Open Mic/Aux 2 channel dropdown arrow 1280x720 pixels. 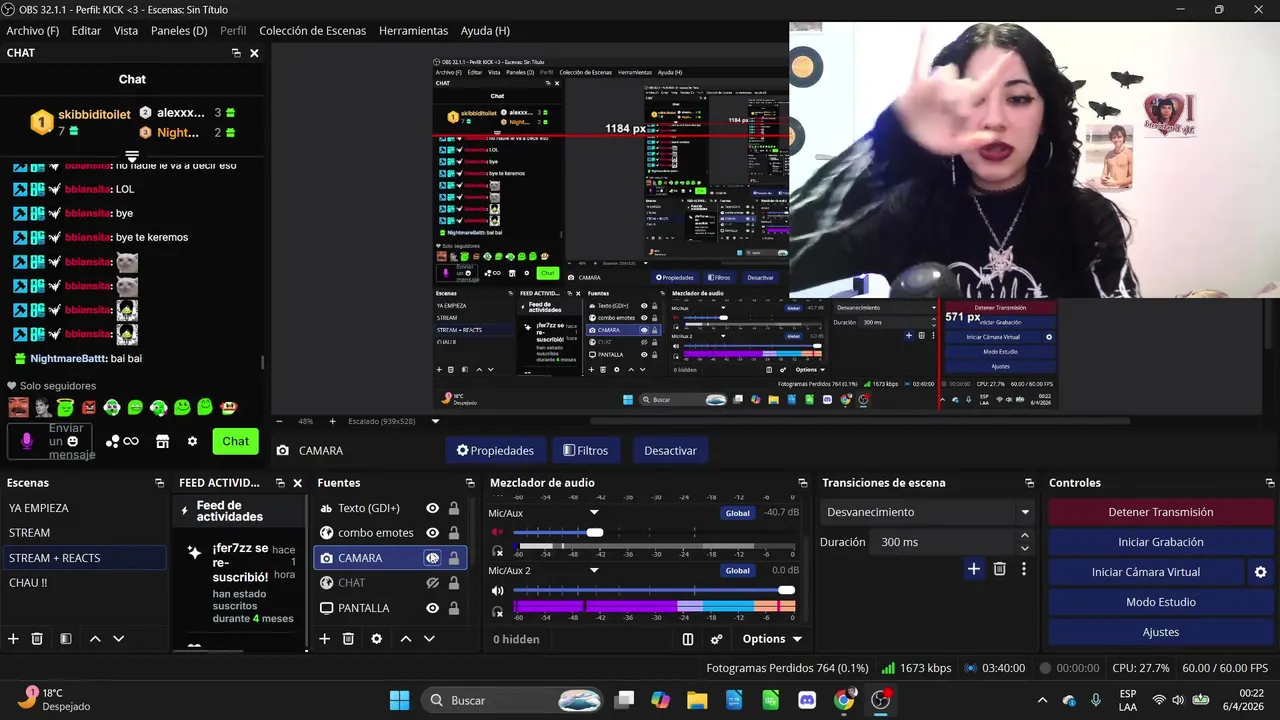tap(594, 571)
